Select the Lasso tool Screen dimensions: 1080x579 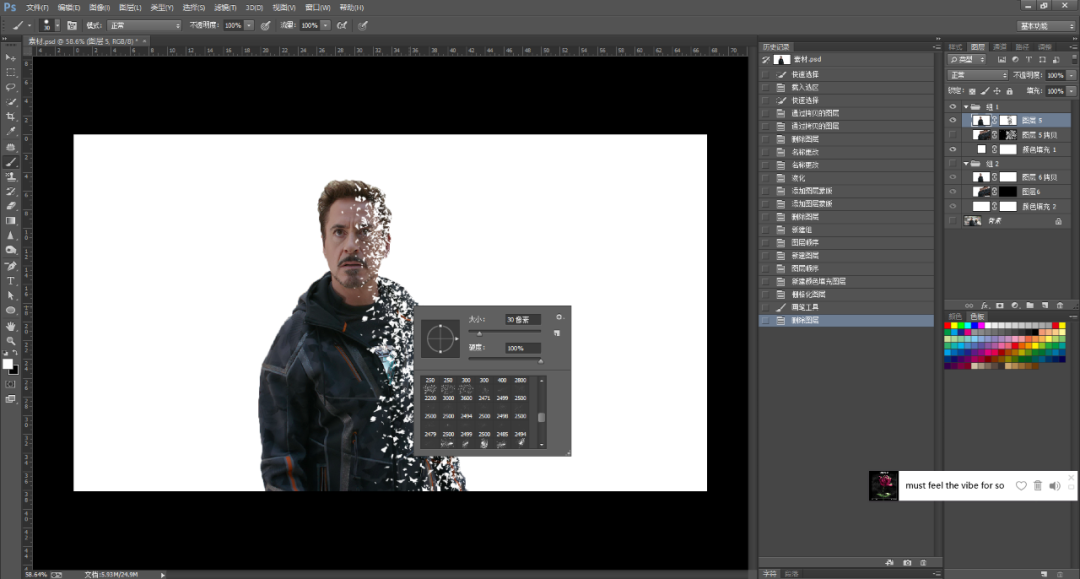point(10,87)
